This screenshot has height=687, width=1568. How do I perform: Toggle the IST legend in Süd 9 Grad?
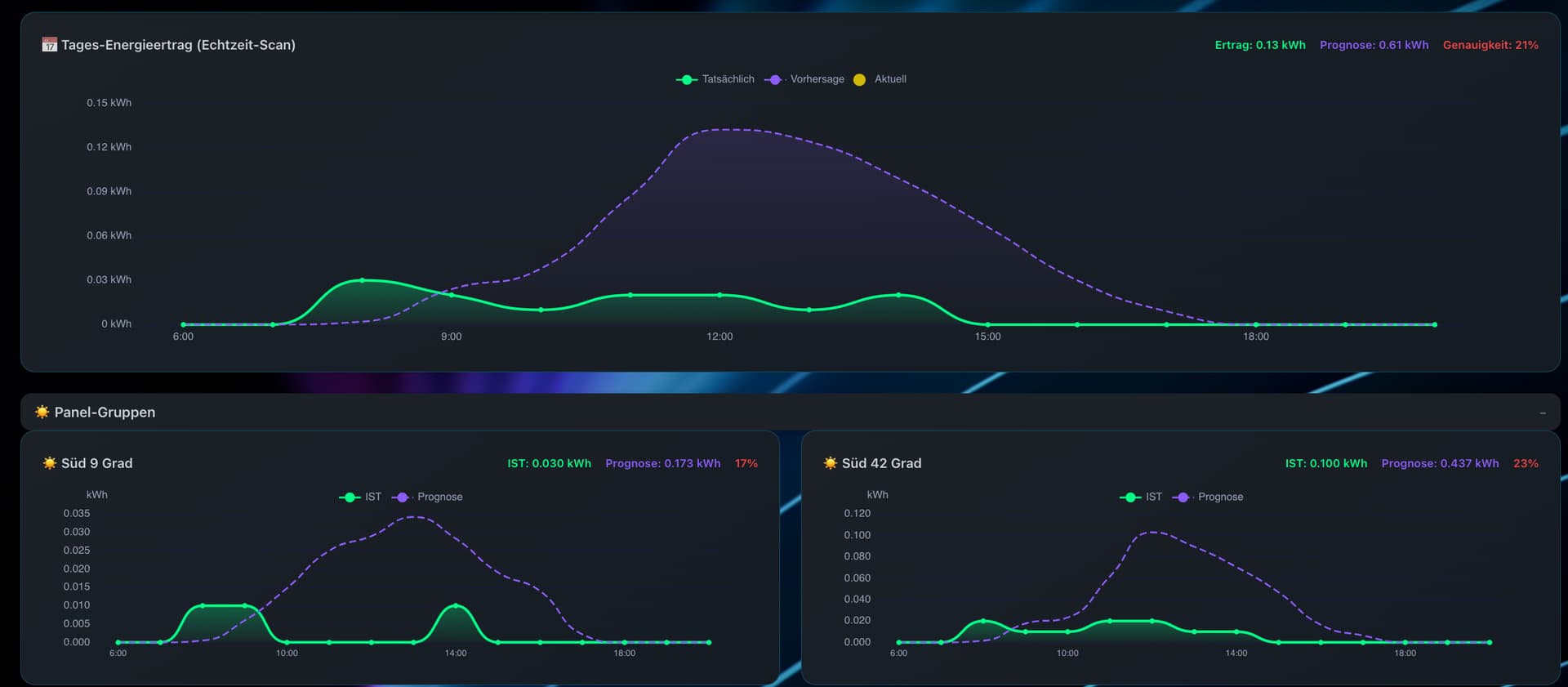pos(360,497)
